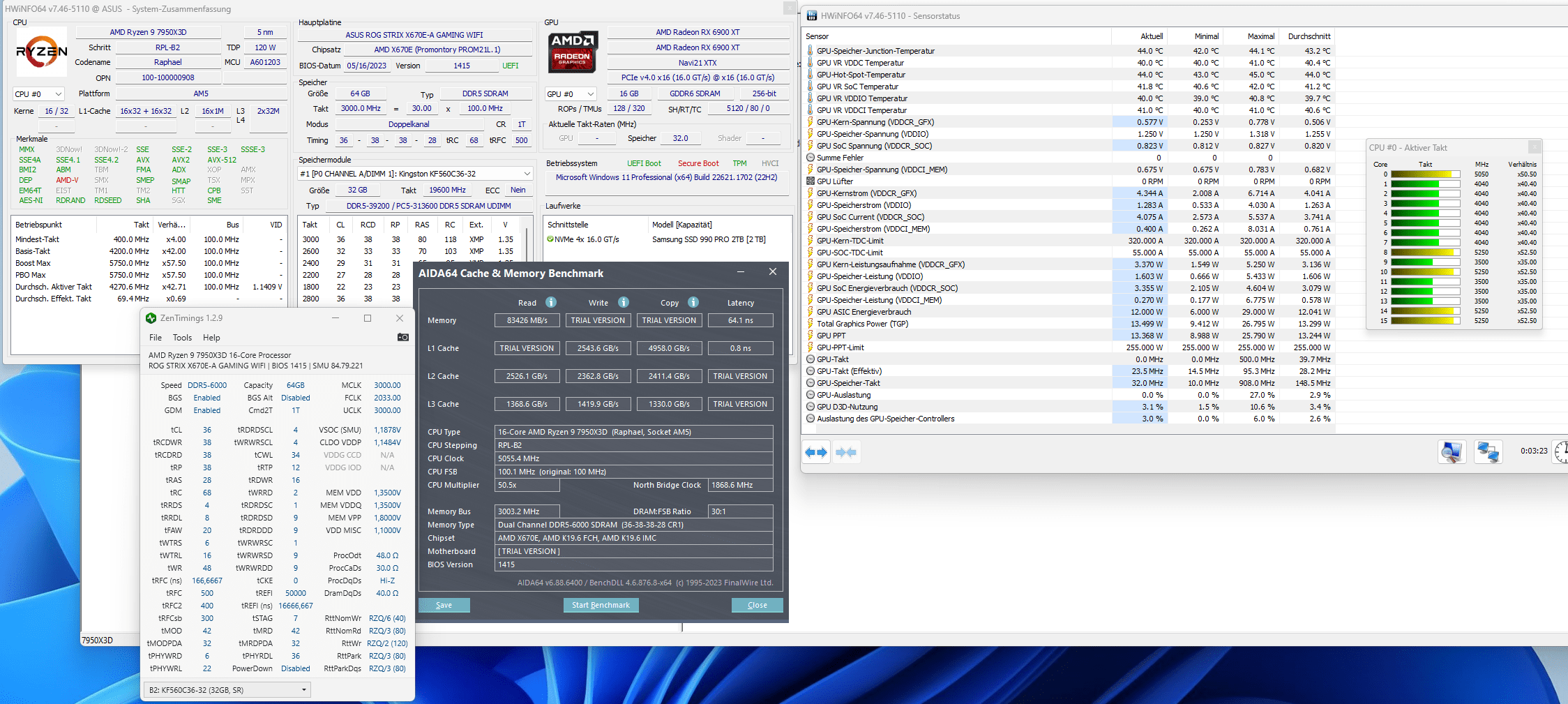Click thermometer icon of GPU VR SoC Temperatur
Image resolution: width=1568 pixels, height=704 pixels.
tap(810, 87)
